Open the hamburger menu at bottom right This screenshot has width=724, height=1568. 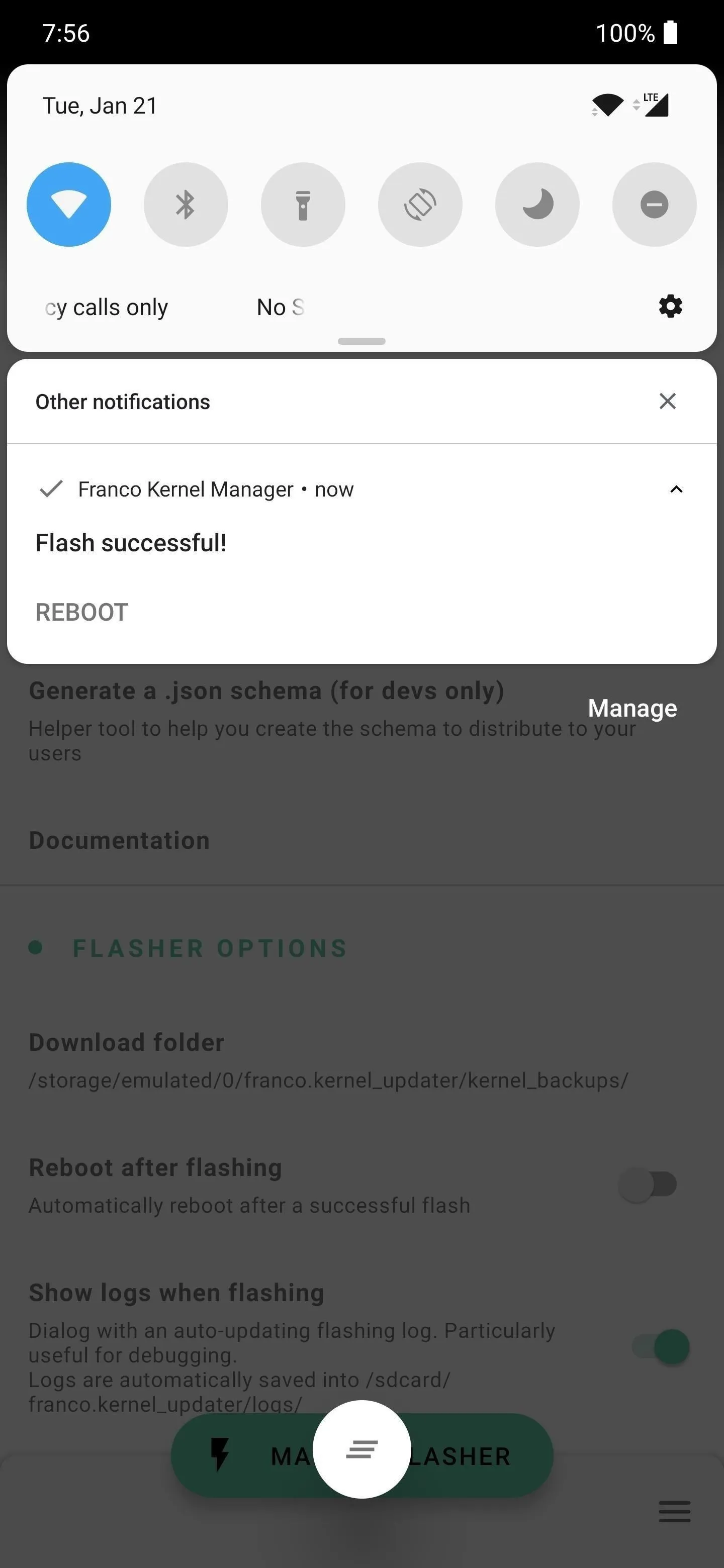[x=675, y=1511]
